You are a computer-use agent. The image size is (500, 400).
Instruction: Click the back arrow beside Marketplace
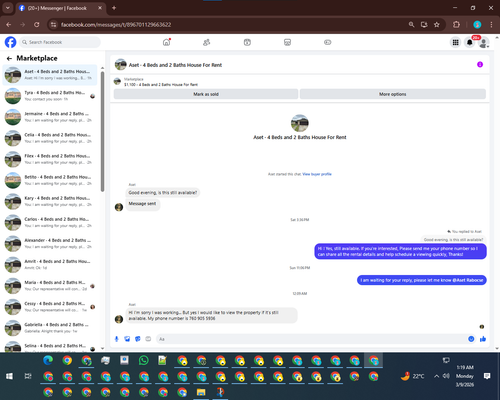point(9,59)
